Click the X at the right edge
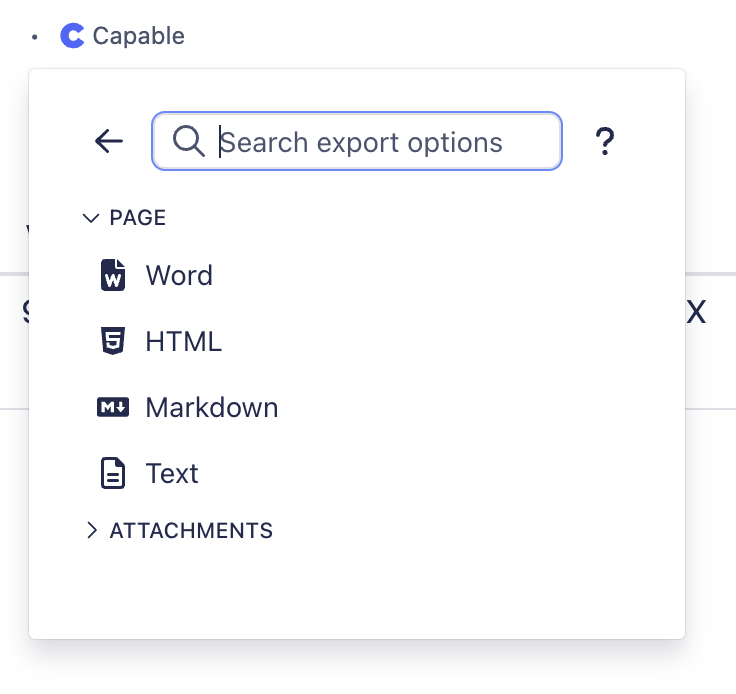 coord(696,313)
